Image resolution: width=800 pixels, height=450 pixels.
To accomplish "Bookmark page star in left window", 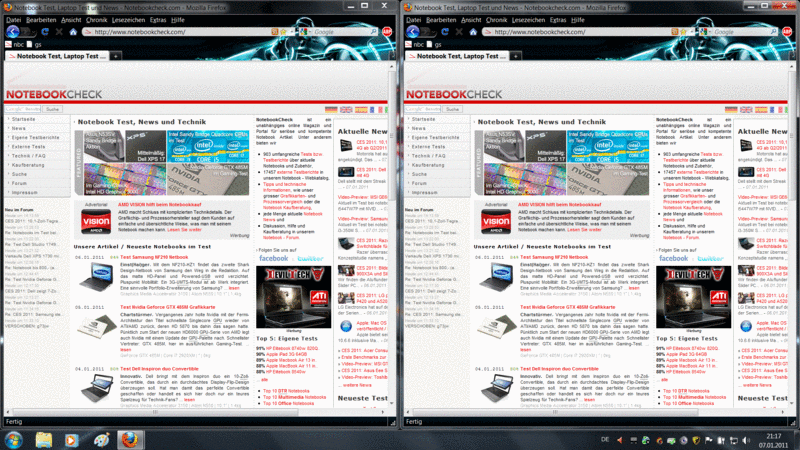I will [283, 32].
